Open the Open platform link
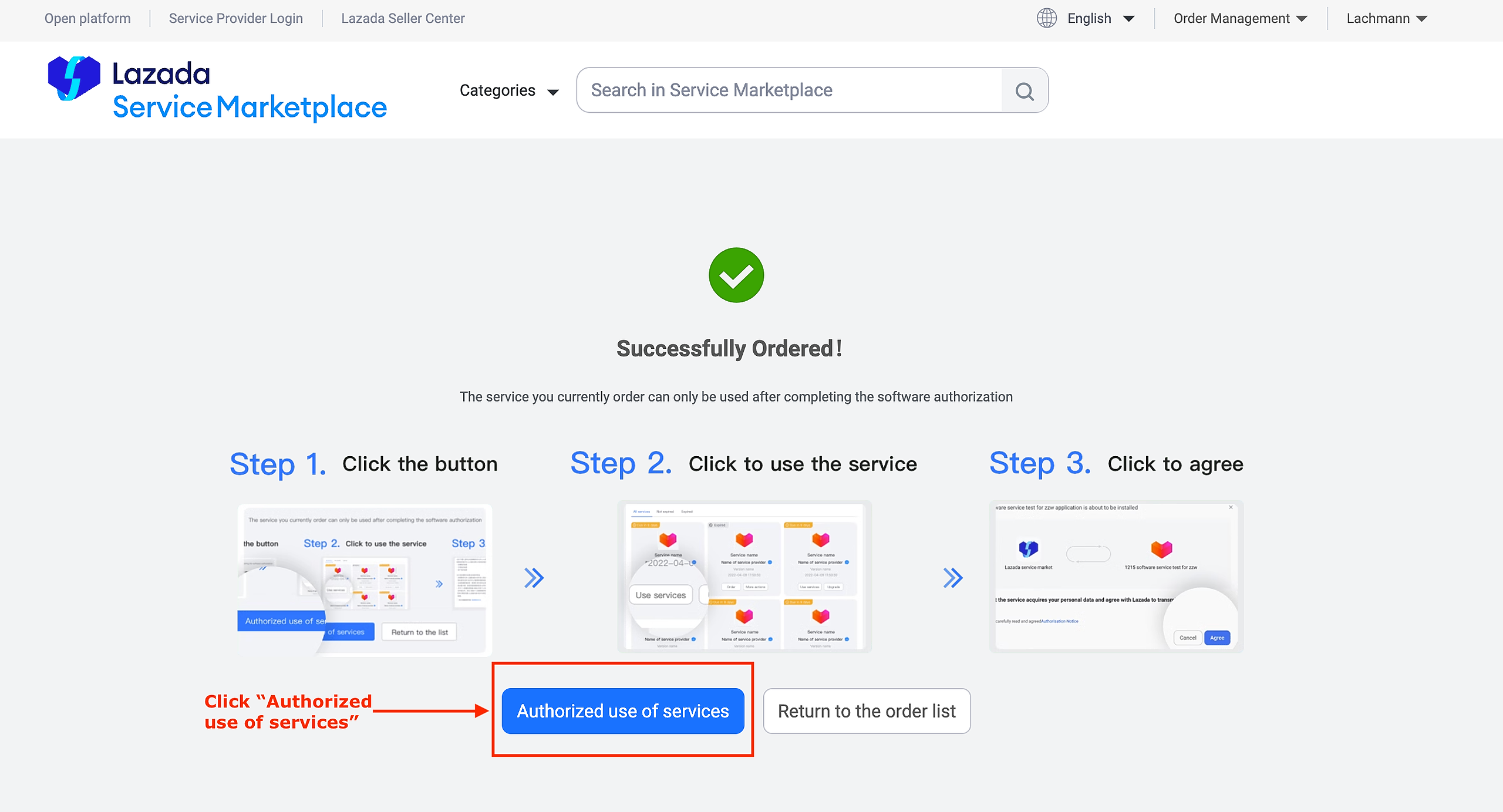The image size is (1503, 812). coord(87,18)
